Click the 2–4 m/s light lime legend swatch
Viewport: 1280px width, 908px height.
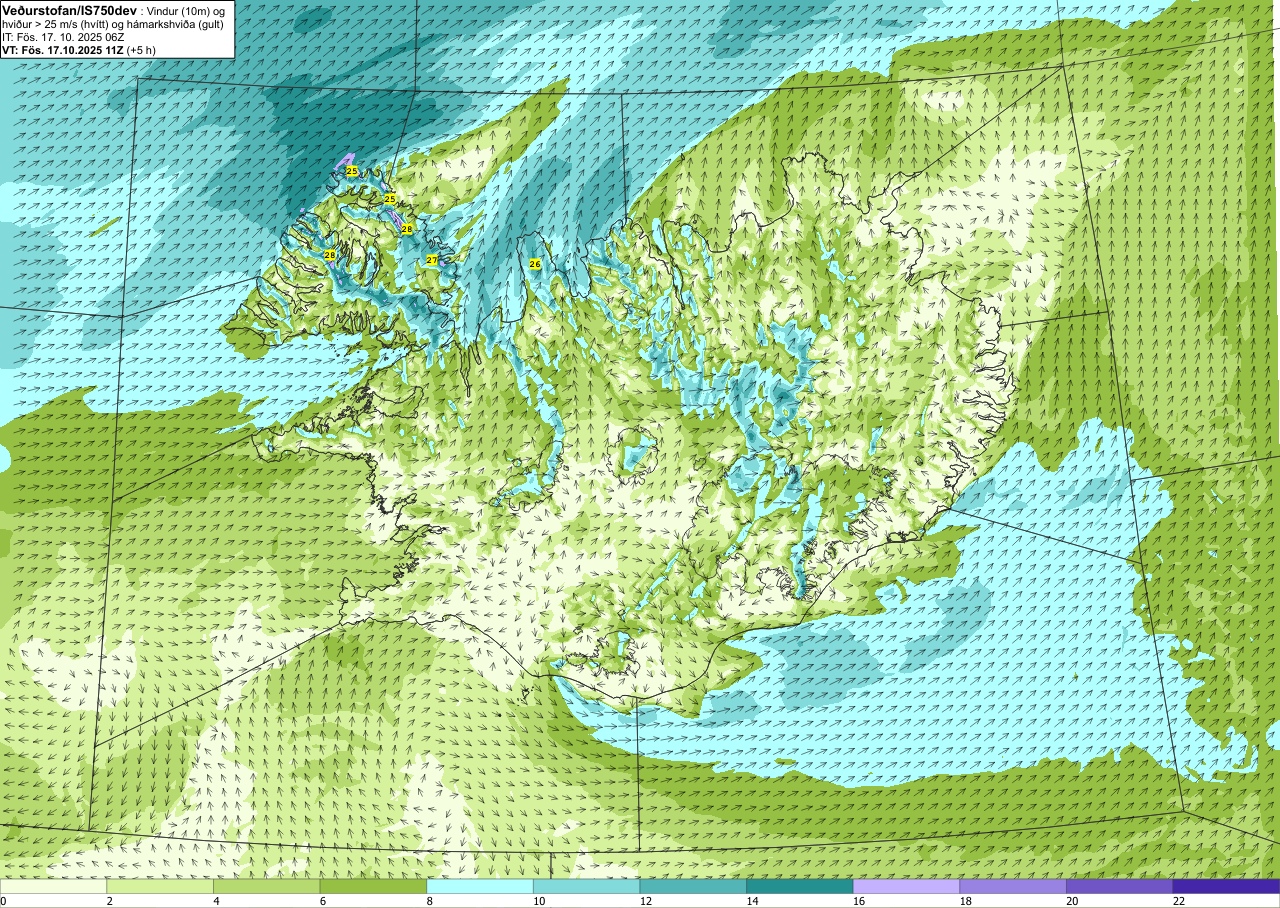point(160,886)
